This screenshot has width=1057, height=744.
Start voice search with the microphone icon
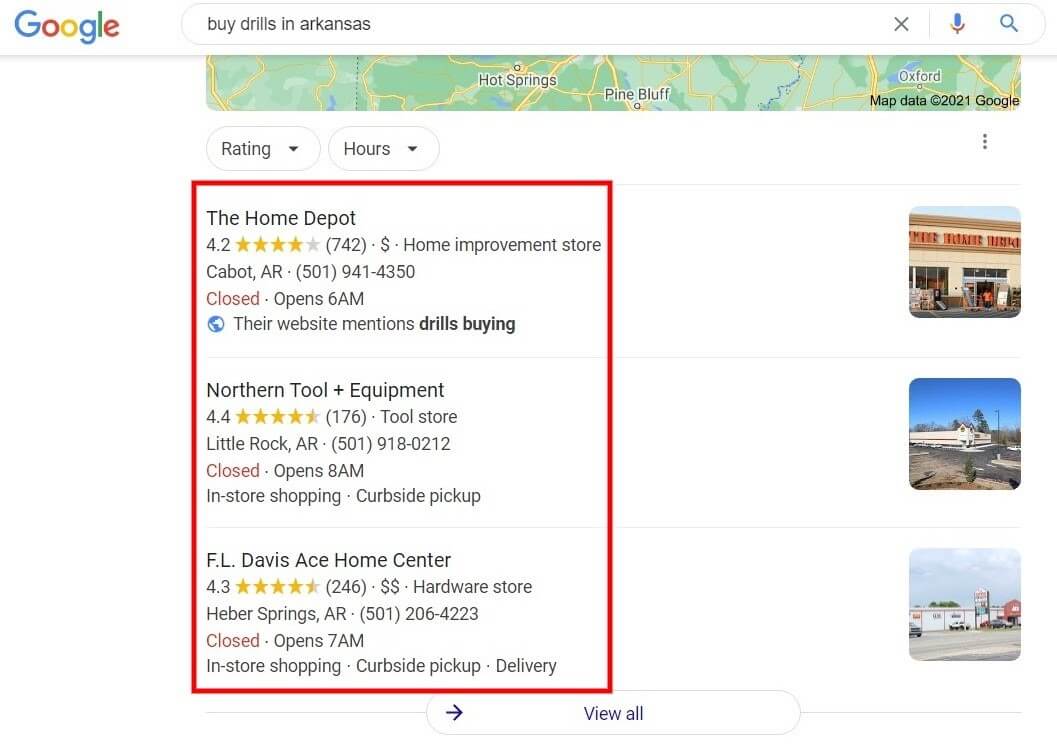pyautogui.click(x=957, y=24)
